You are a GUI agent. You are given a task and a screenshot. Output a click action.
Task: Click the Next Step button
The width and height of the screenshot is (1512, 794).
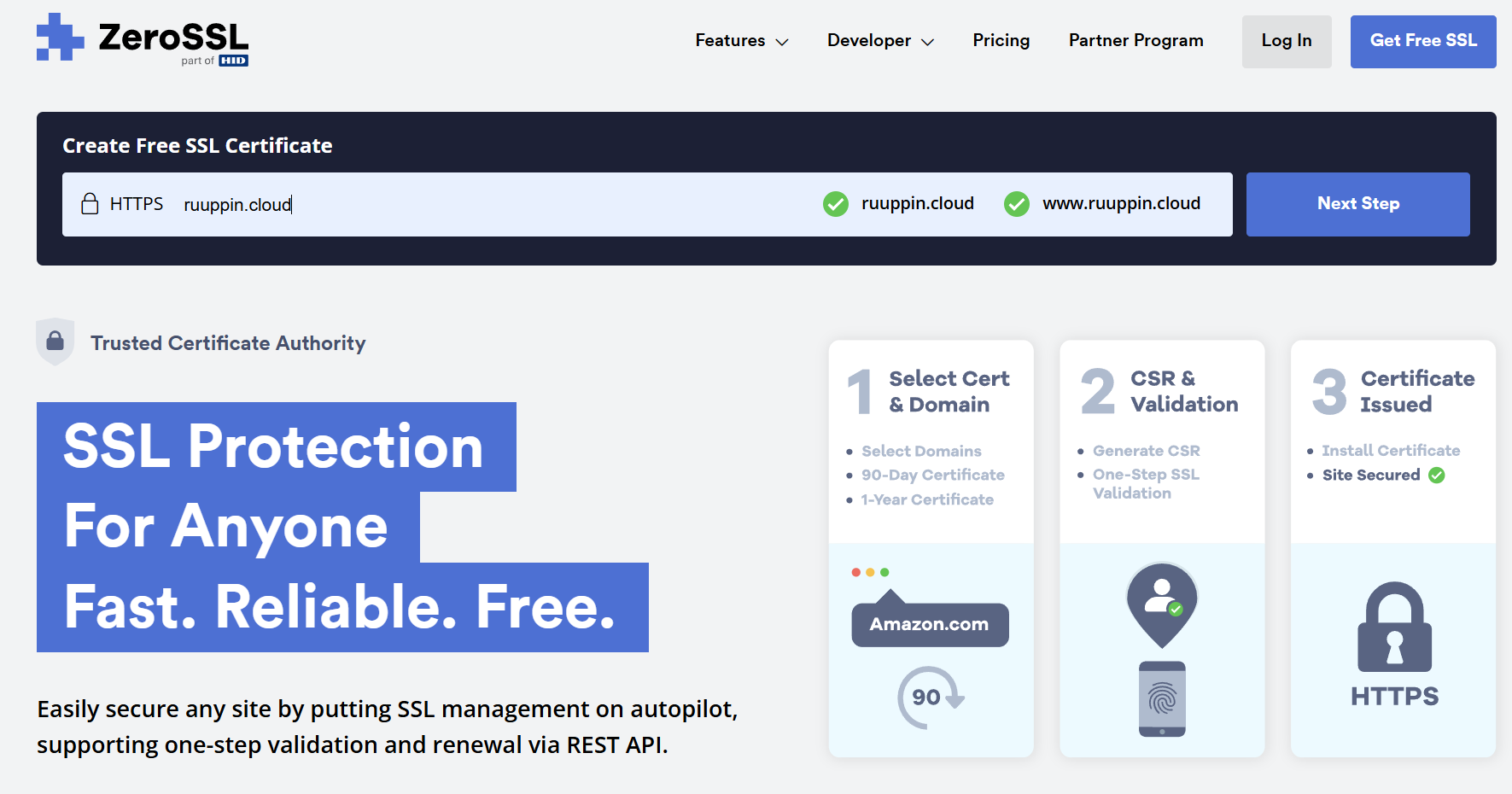[1357, 204]
